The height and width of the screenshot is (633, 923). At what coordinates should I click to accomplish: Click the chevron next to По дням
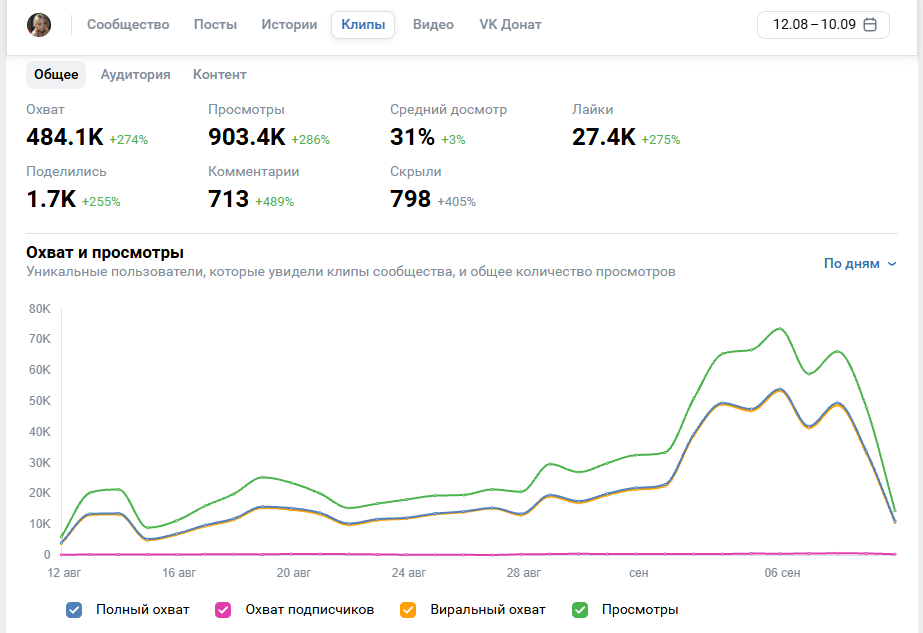point(892,264)
